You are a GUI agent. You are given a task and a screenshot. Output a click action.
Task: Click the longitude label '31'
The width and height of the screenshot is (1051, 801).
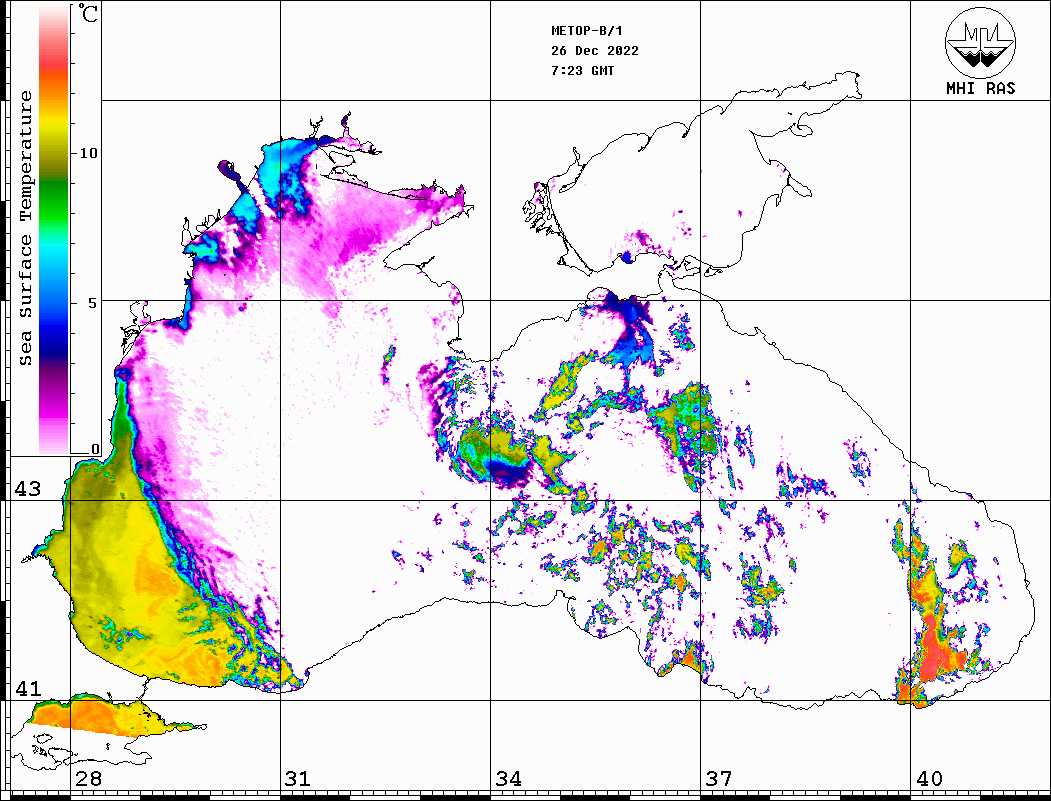(x=298, y=779)
